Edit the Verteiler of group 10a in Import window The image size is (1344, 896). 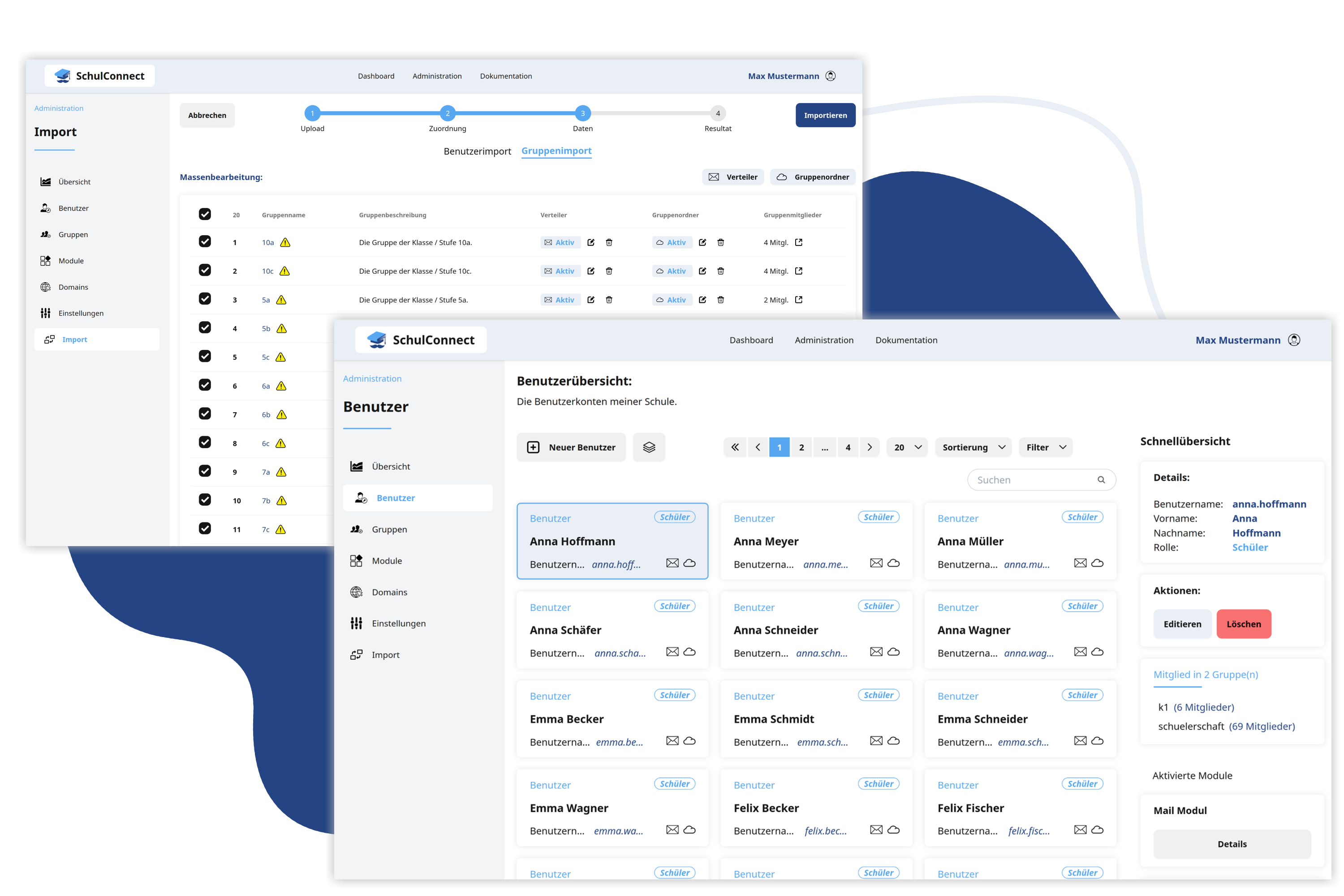point(591,242)
